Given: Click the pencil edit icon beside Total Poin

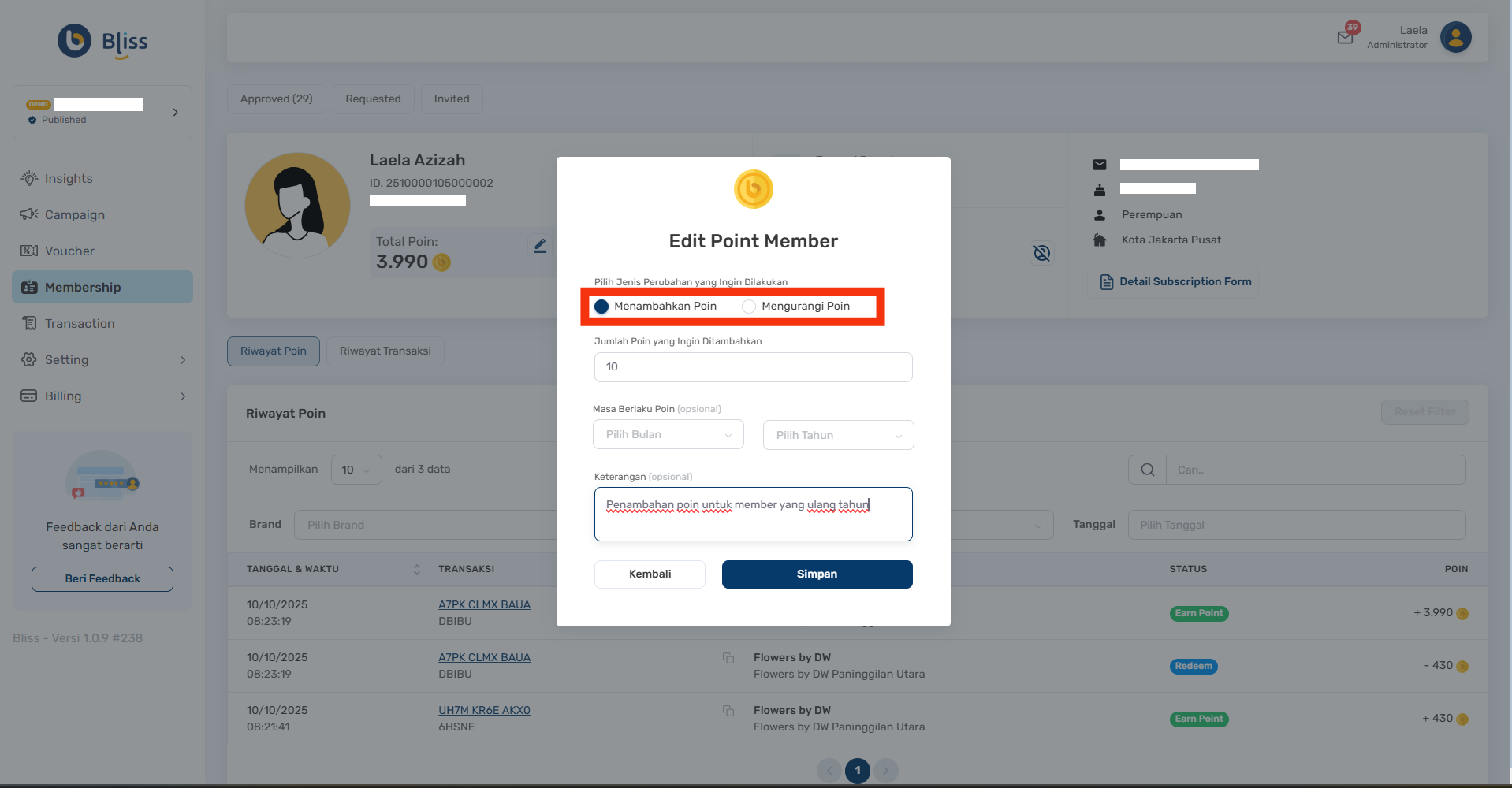Looking at the screenshot, I should (x=540, y=247).
